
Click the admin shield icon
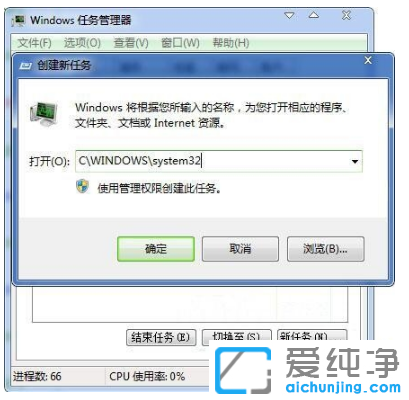click(x=82, y=187)
